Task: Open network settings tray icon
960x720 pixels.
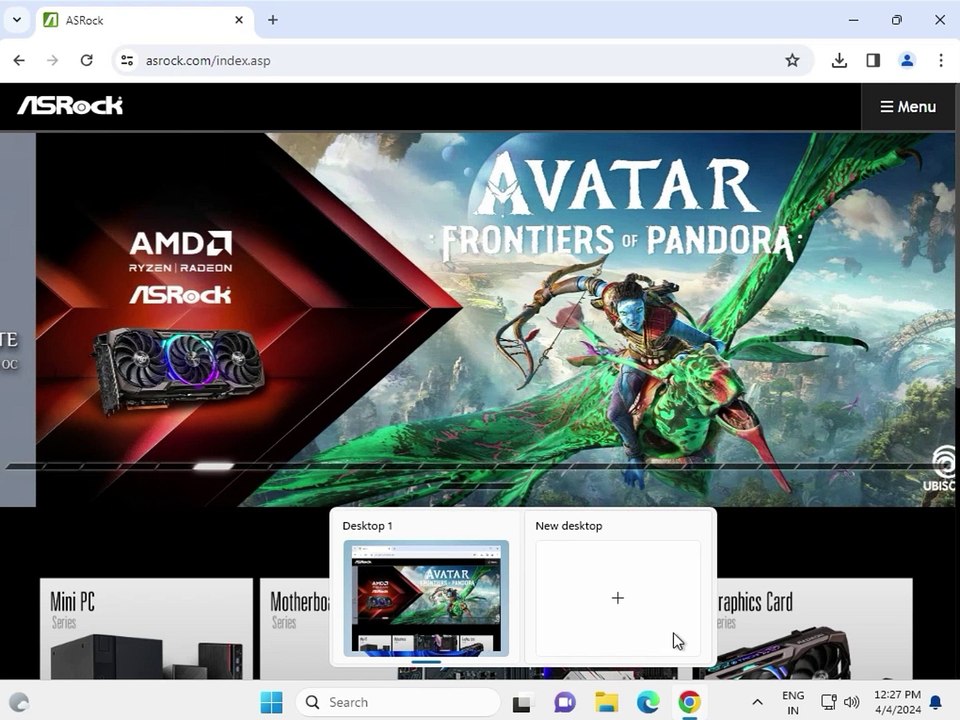Action: click(x=828, y=702)
